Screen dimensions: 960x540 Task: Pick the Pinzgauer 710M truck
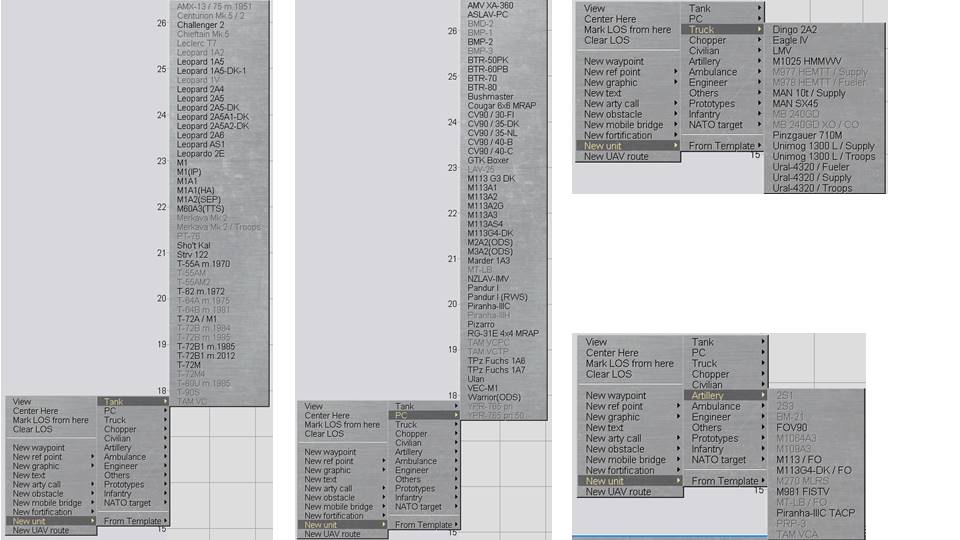coord(807,135)
